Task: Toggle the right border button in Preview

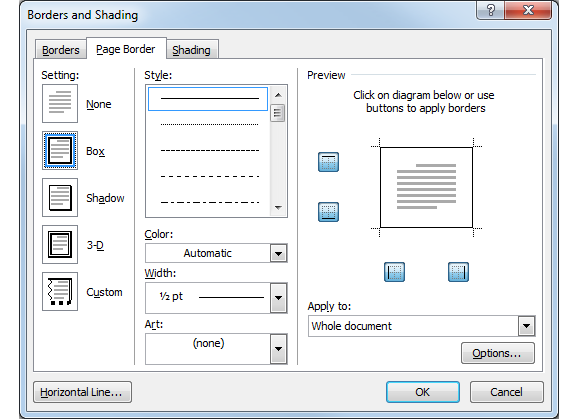Action: pos(458,272)
